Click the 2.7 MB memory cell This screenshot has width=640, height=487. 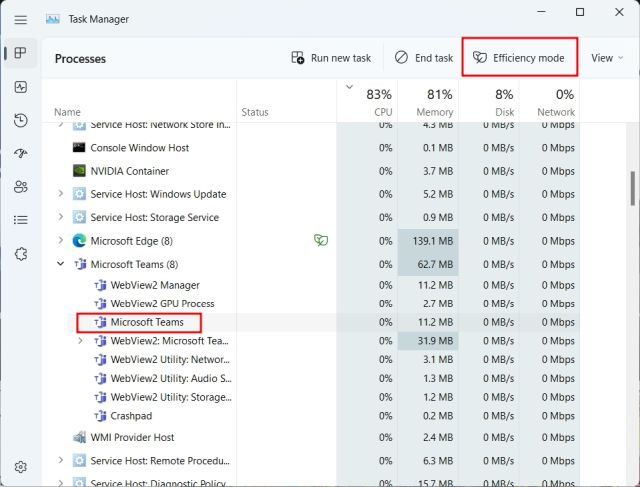(428, 304)
